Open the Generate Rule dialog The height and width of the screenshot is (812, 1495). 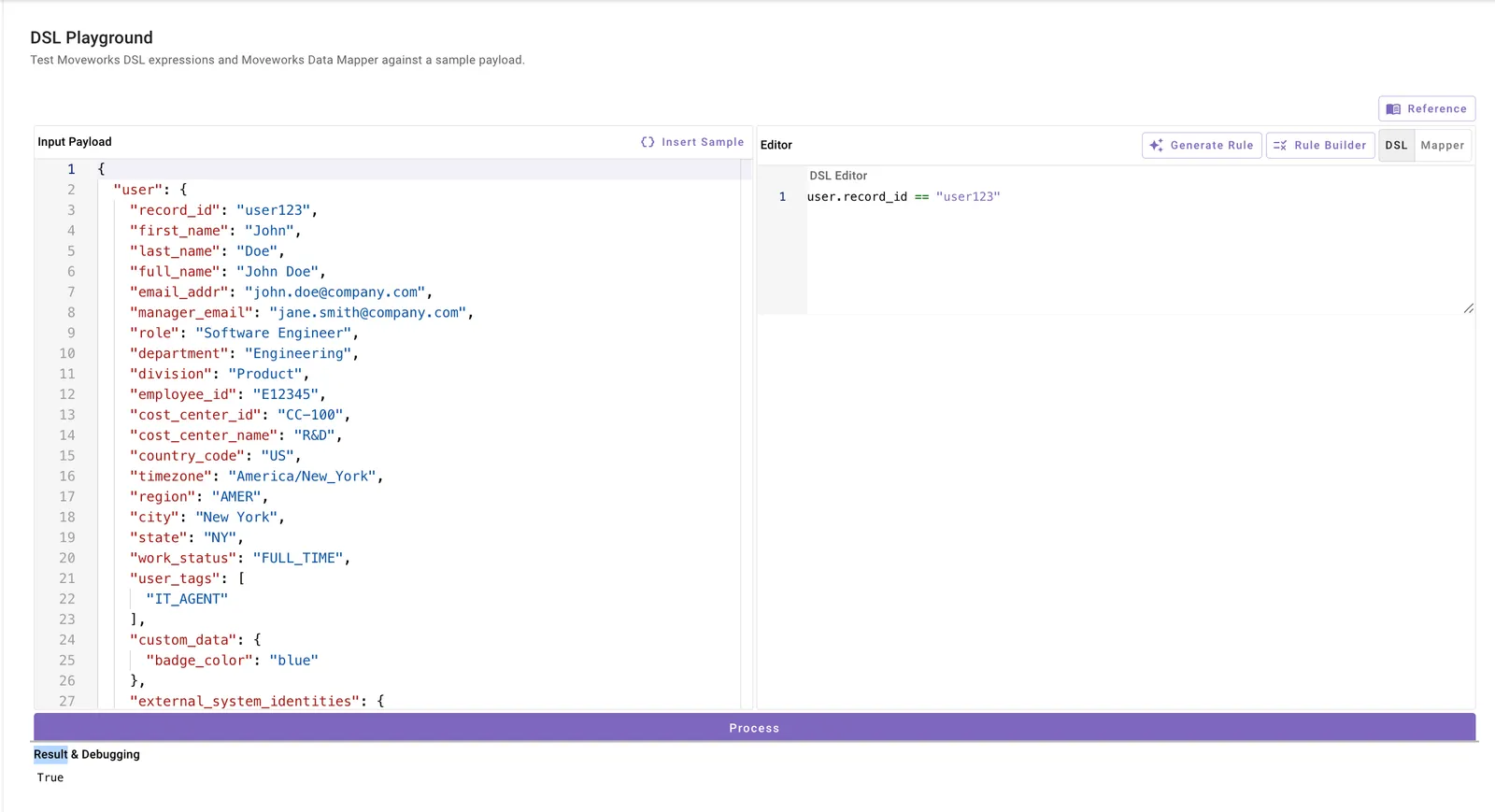[1202, 146]
